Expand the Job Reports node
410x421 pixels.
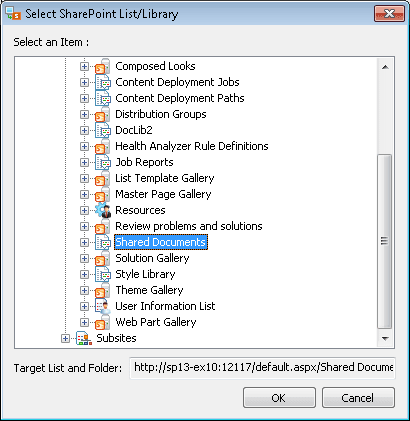point(84,163)
